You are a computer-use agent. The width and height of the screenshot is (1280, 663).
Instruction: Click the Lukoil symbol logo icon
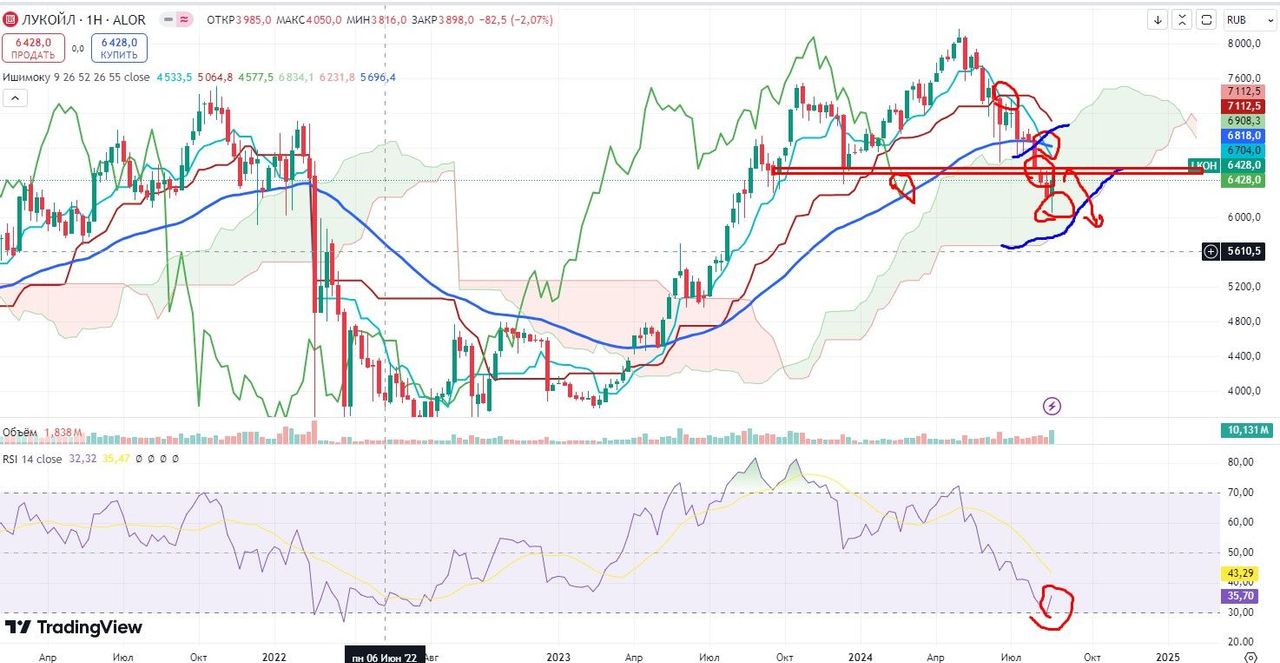pyautogui.click(x=10, y=20)
